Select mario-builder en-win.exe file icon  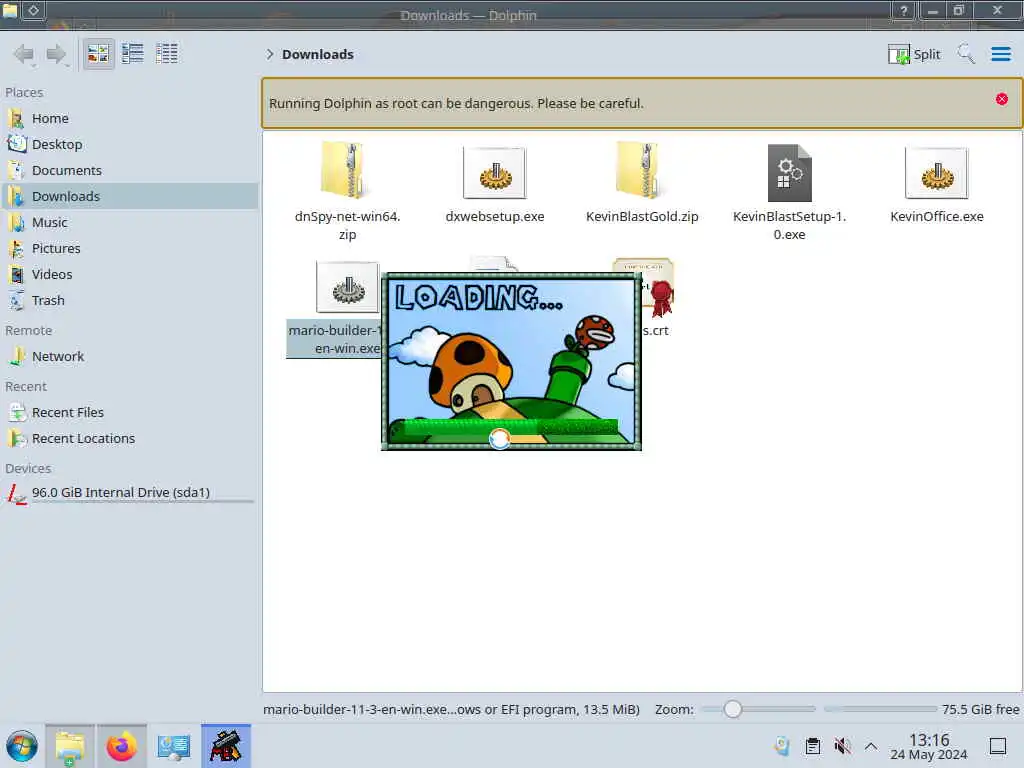[348, 287]
